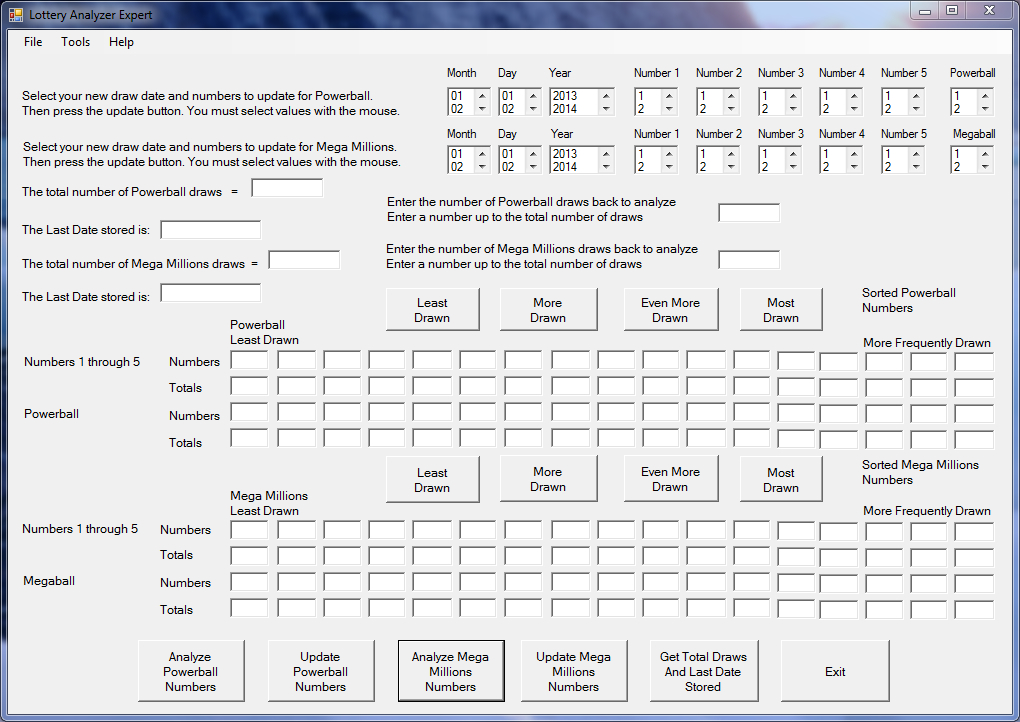Click up arrow of Powerball row Number 5 spinner
The image size is (1020, 722).
click(916, 96)
